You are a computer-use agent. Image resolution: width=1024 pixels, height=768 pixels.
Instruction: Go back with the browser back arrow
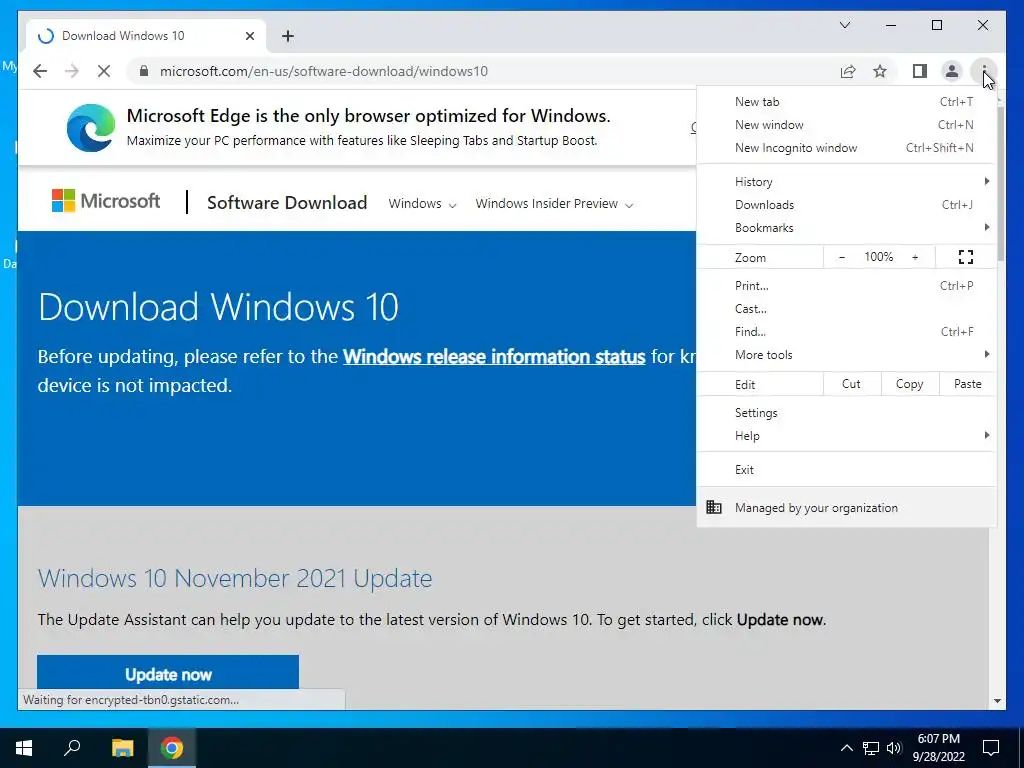point(40,71)
